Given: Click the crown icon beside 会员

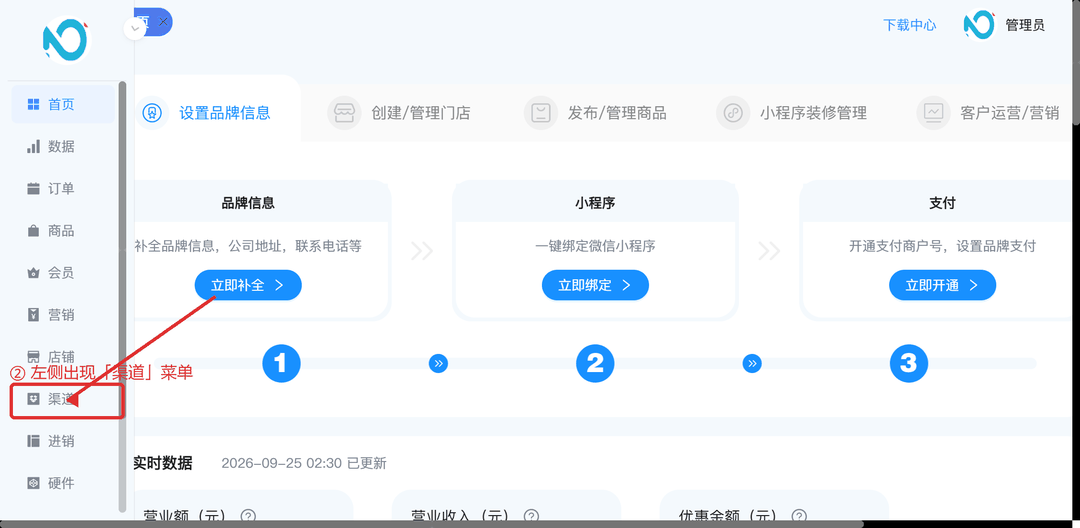Looking at the screenshot, I should pyautogui.click(x=33, y=273).
